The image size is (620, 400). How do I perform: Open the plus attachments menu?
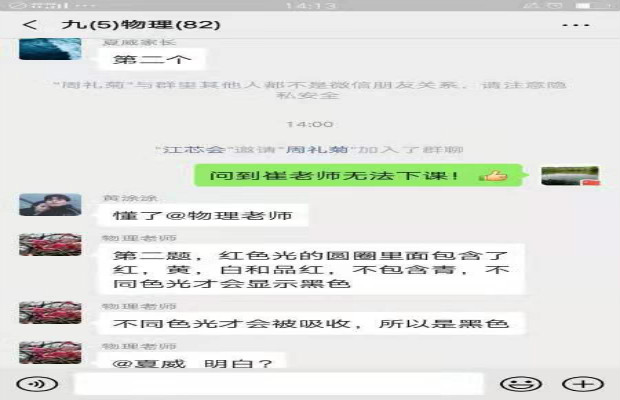tap(581, 383)
